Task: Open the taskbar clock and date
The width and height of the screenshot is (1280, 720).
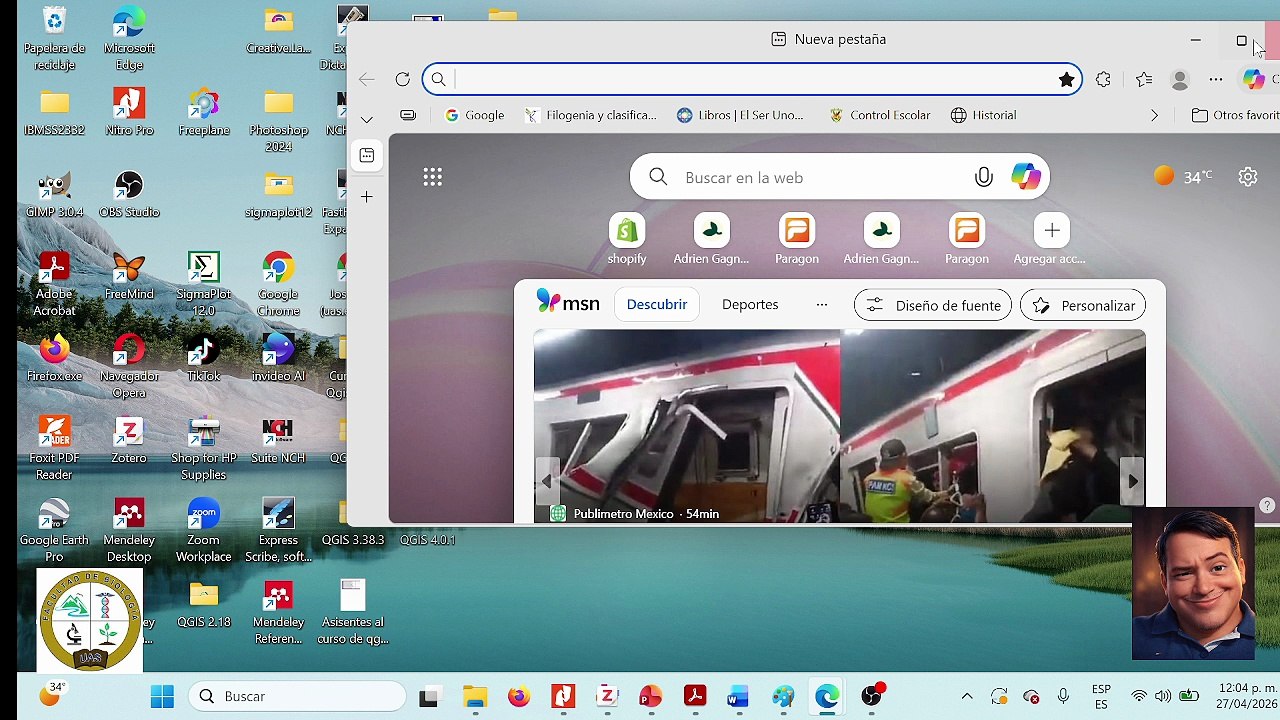Action: pos(1247,696)
